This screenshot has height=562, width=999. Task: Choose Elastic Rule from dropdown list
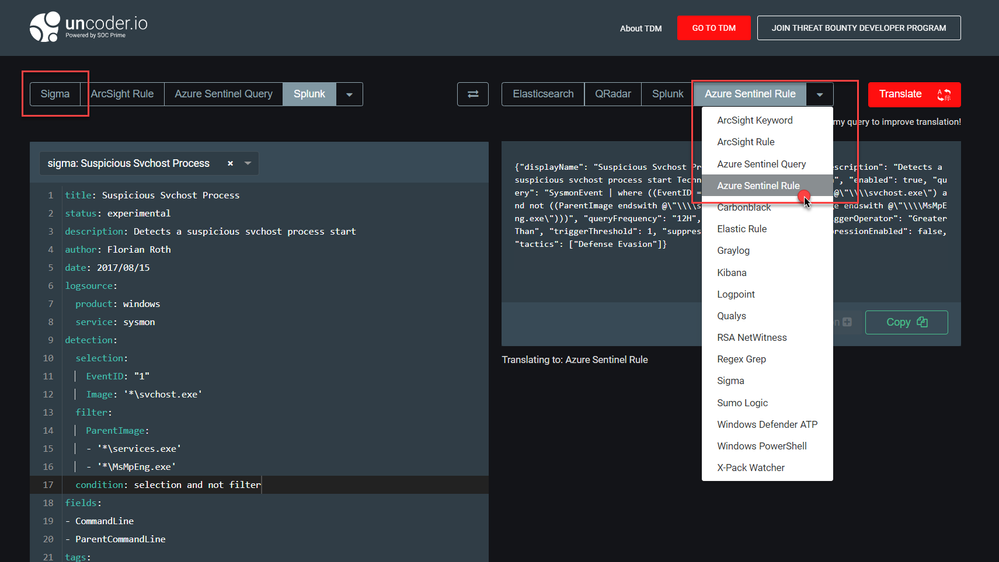click(767, 229)
